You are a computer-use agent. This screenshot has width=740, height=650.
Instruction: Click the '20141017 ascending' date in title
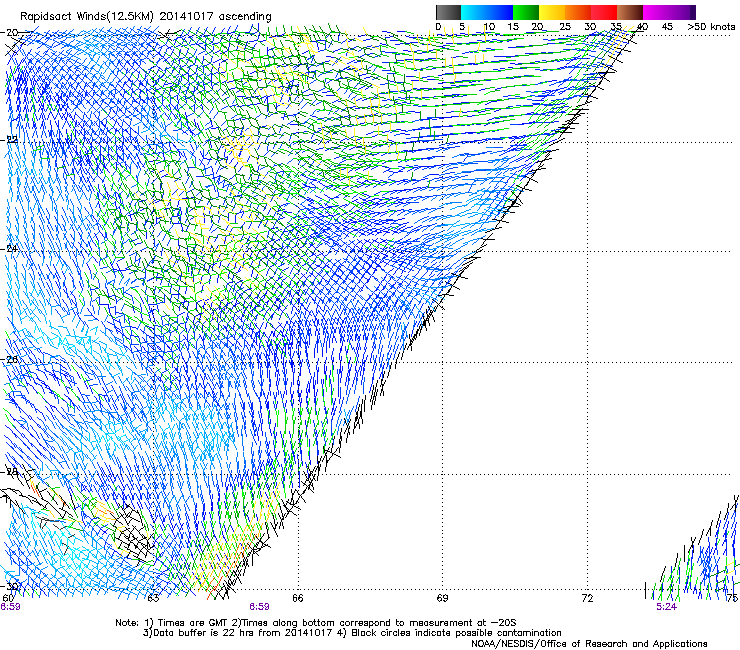tap(215, 17)
